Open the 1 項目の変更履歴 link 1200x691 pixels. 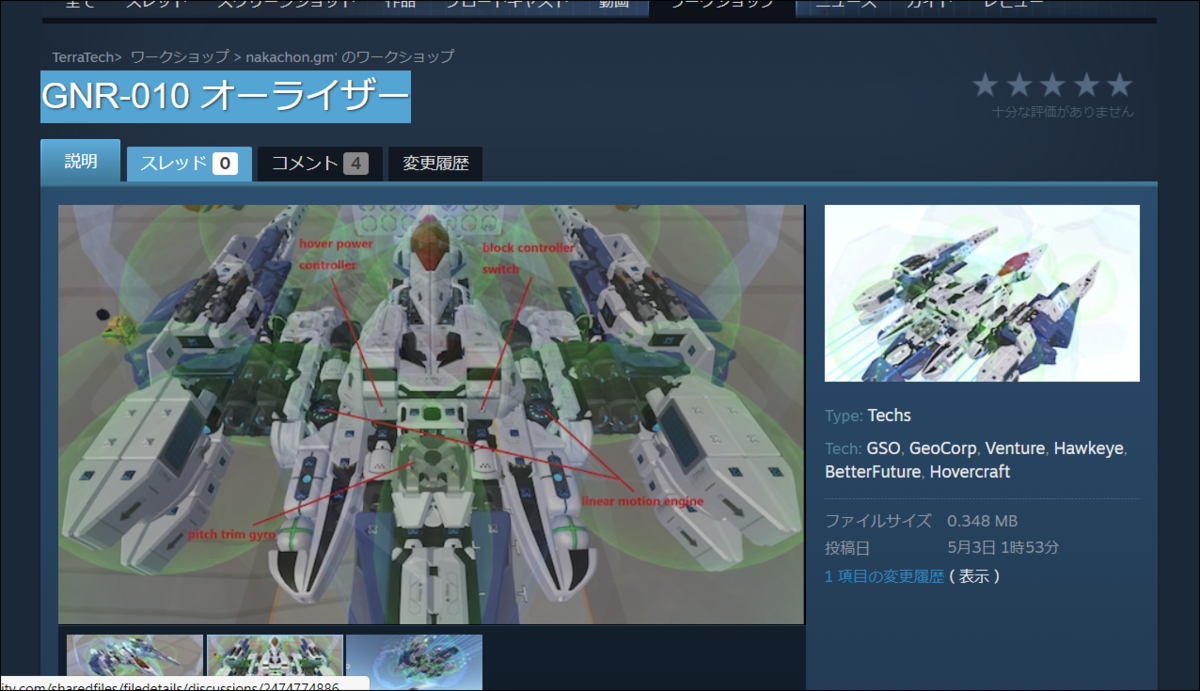pos(884,576)
